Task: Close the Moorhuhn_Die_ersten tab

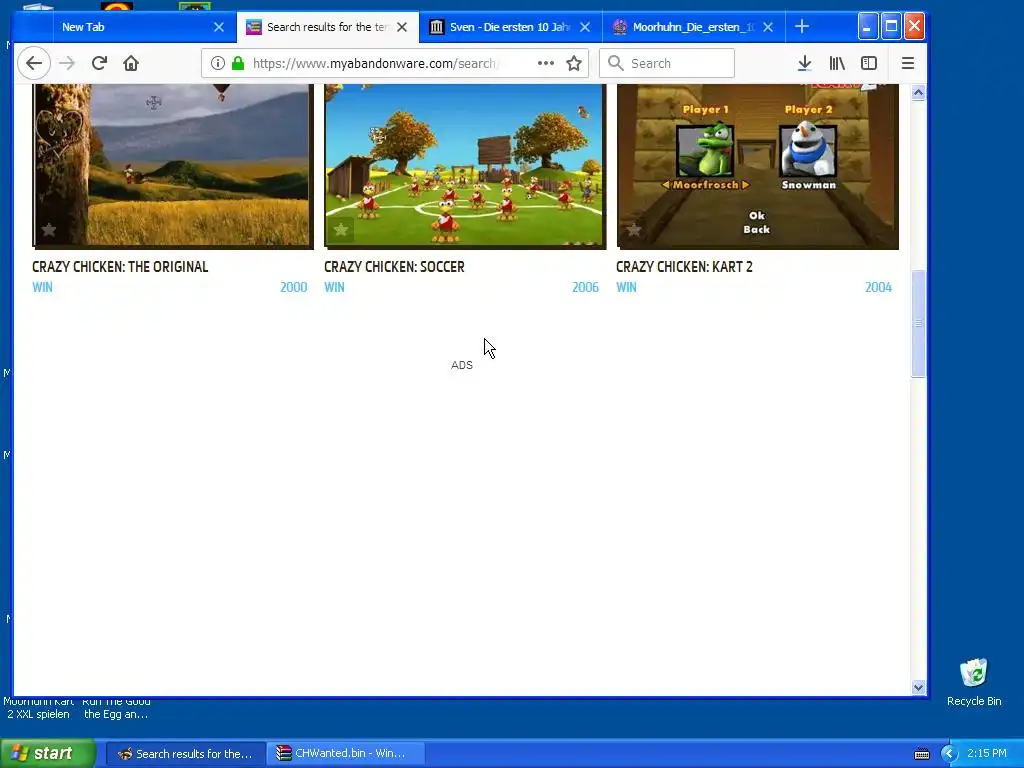Action: (768, 27)
